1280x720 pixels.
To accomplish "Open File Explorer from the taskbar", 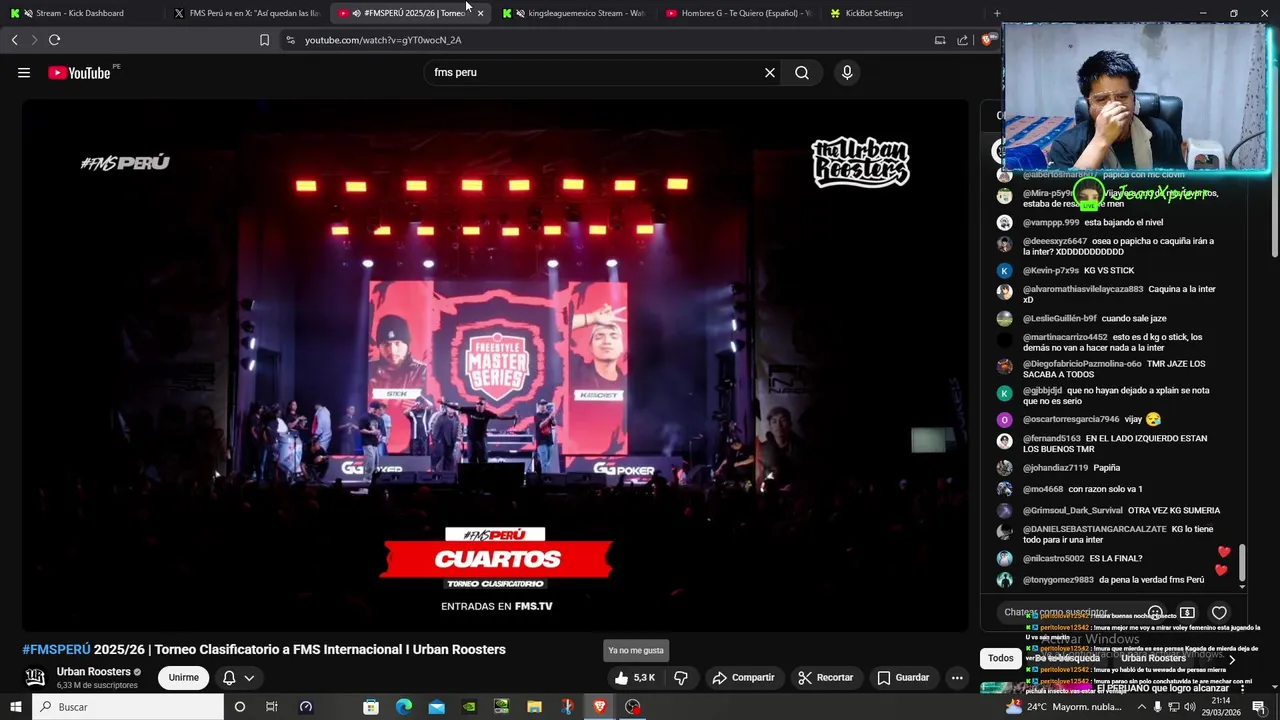I will (534, 707).
